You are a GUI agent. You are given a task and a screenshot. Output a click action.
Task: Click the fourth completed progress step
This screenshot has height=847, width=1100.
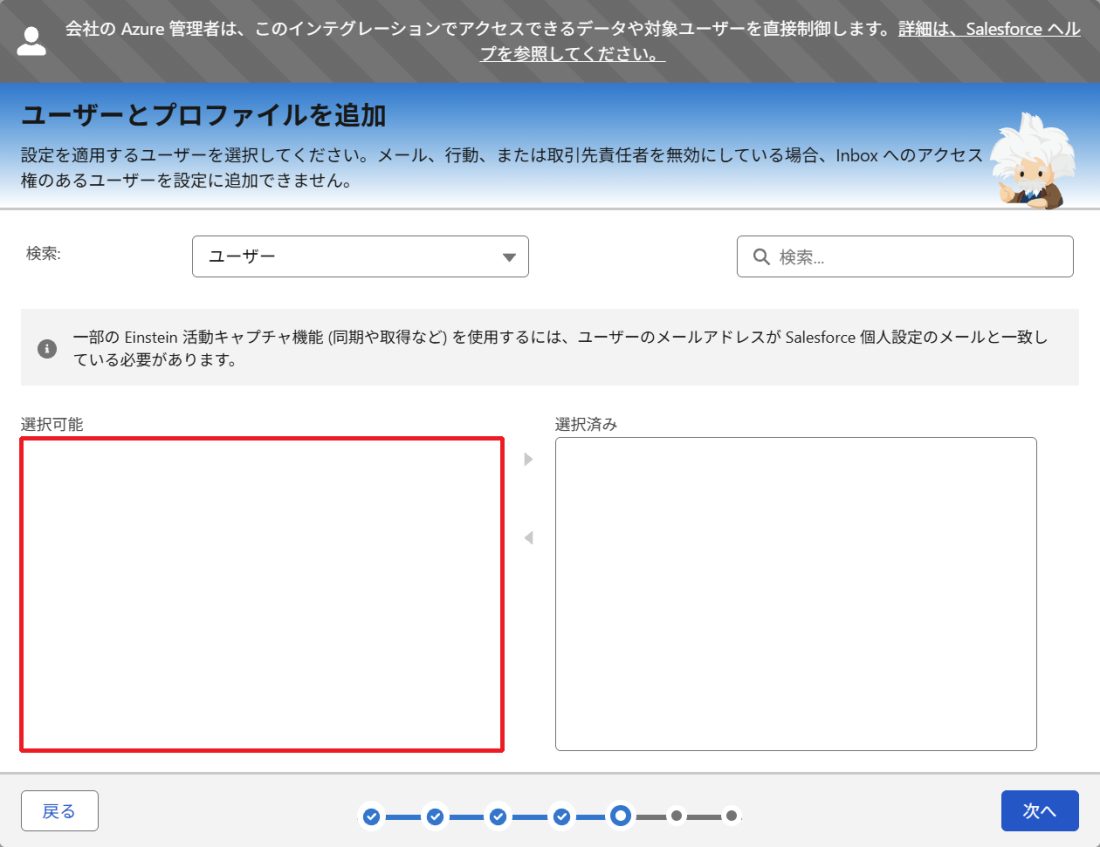561,816
